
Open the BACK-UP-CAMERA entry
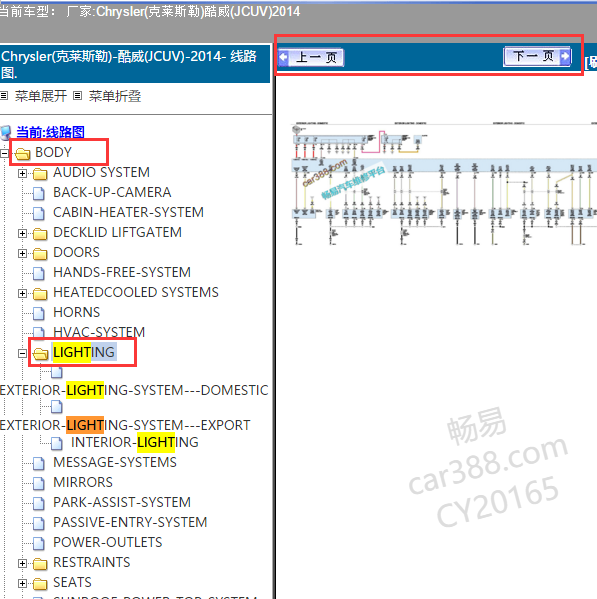pyautogui.click(x=112, y=192)
